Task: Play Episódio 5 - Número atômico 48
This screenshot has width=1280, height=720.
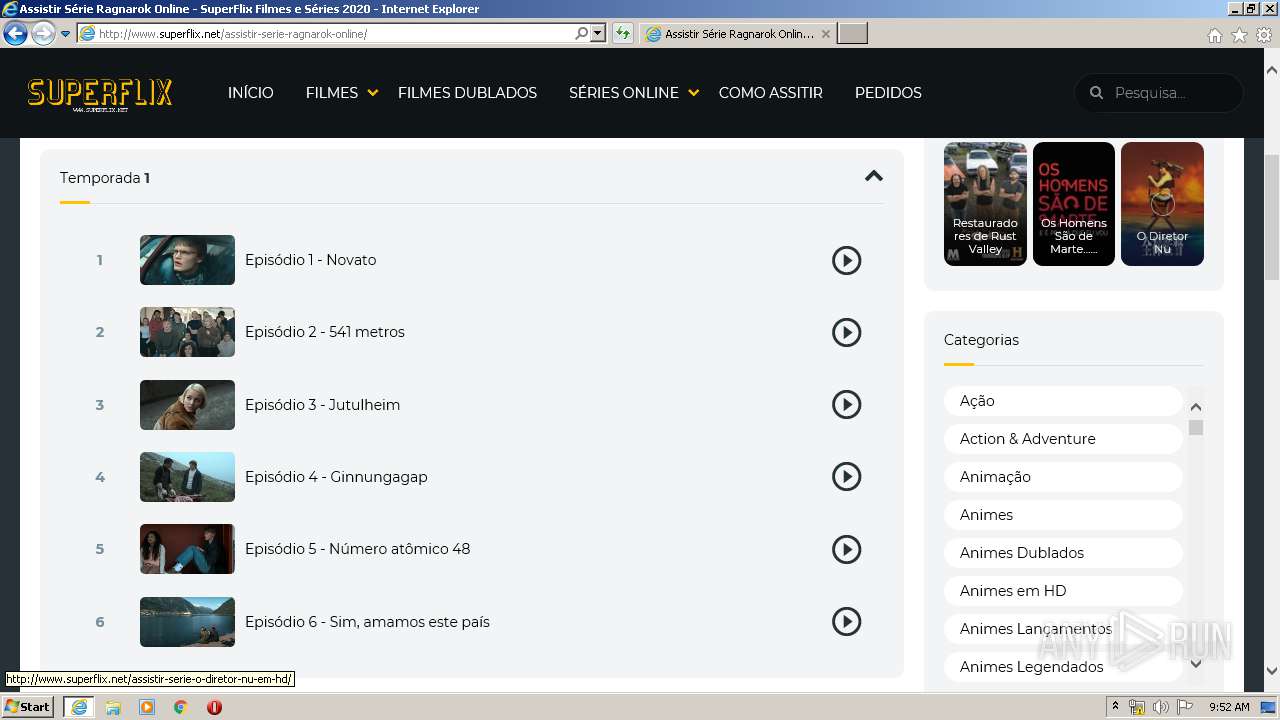Action: click(846, 549)
